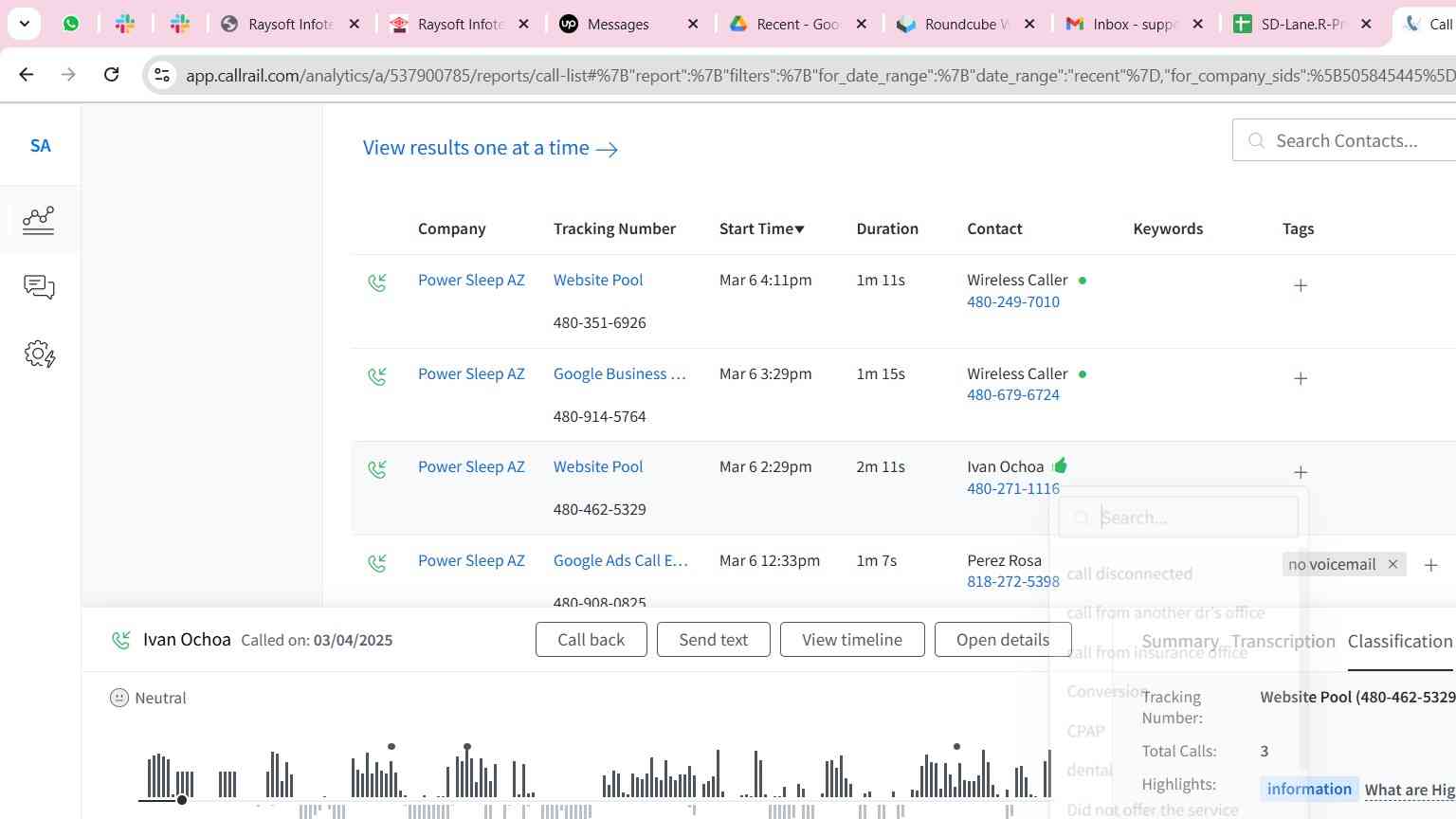Add another tag to Perez Rosa call

coord(1431,565)
